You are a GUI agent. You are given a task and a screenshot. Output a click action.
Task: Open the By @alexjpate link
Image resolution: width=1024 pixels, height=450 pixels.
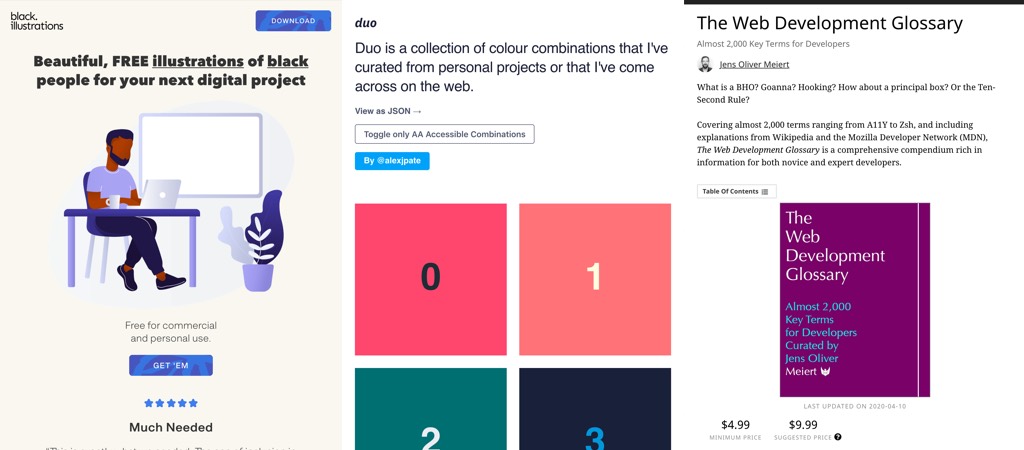[x=392, y=161]
